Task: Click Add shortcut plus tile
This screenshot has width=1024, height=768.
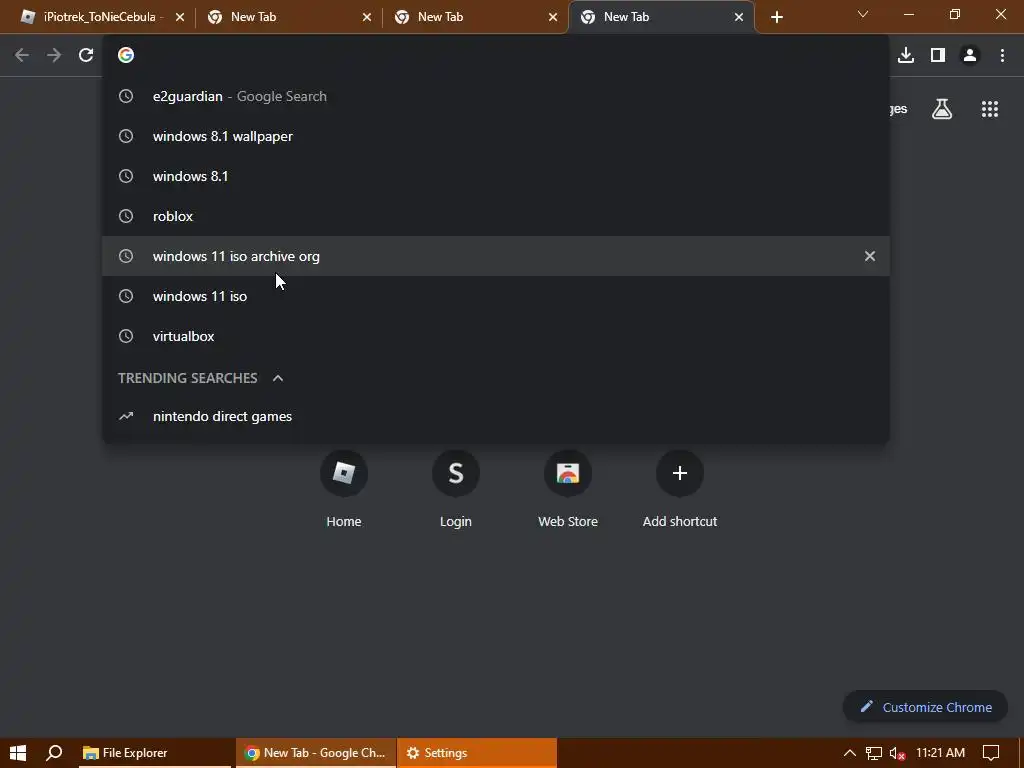Action: coord(680,490)
